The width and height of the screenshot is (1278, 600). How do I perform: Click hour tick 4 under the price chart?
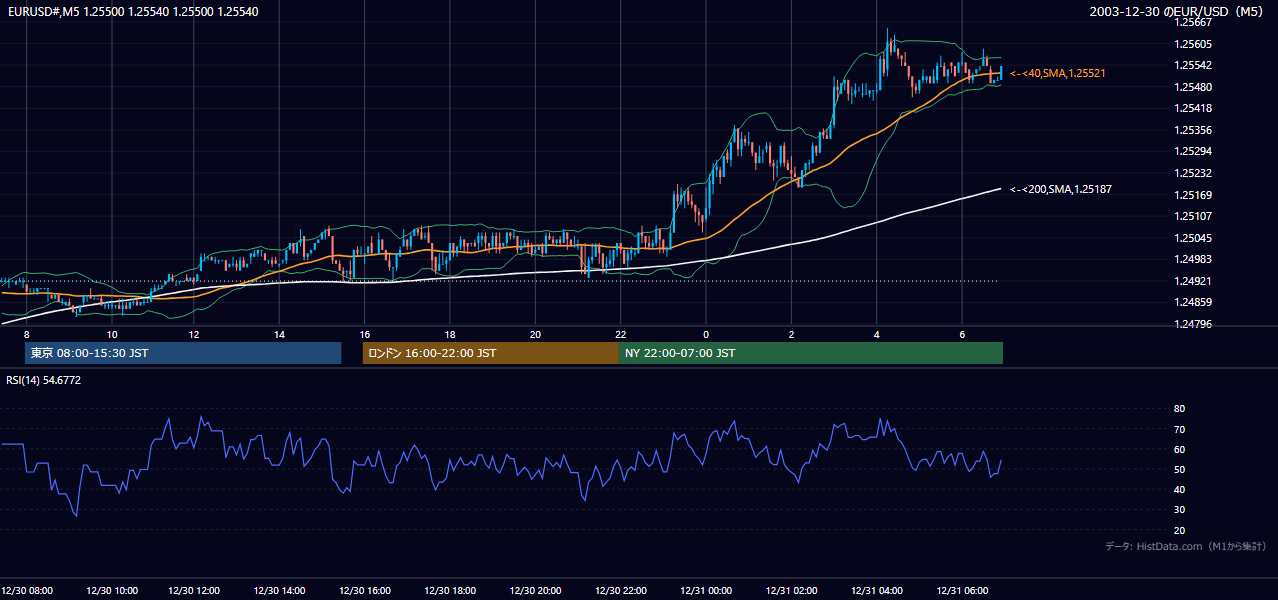tap(877, 334)
